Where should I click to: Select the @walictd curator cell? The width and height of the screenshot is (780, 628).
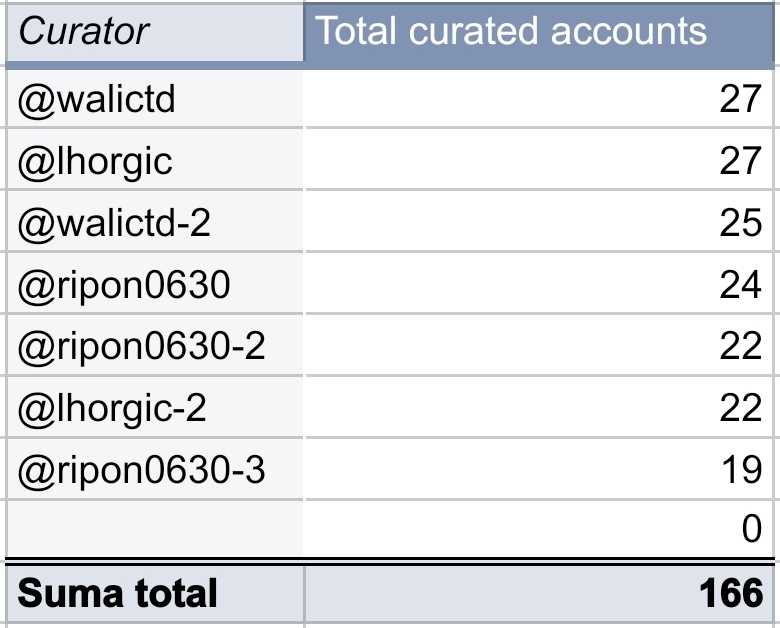[97, 99]
